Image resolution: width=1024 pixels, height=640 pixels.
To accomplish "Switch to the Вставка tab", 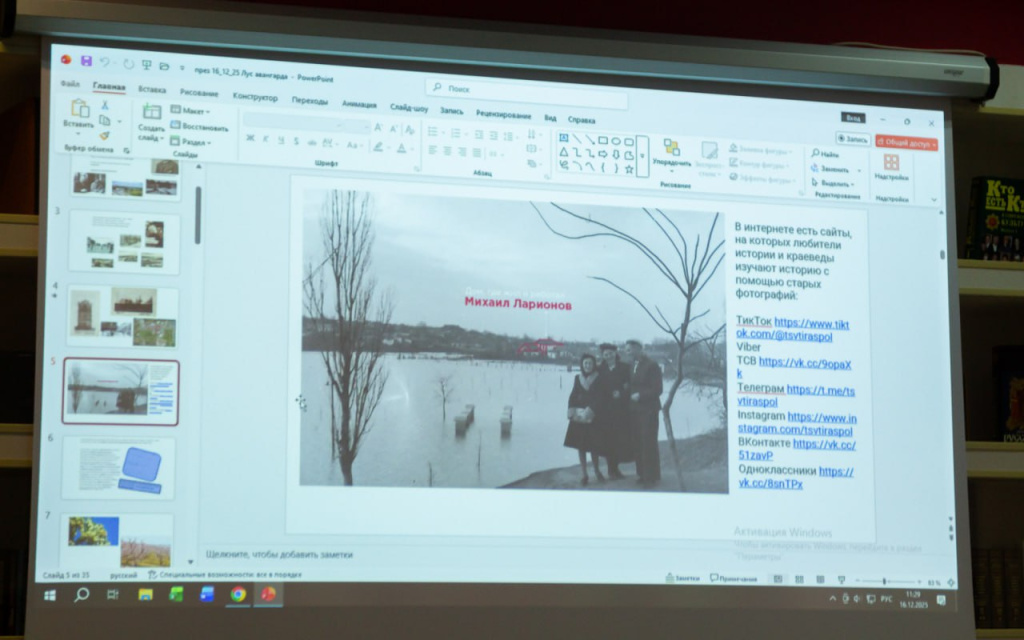I will [152, 90].
